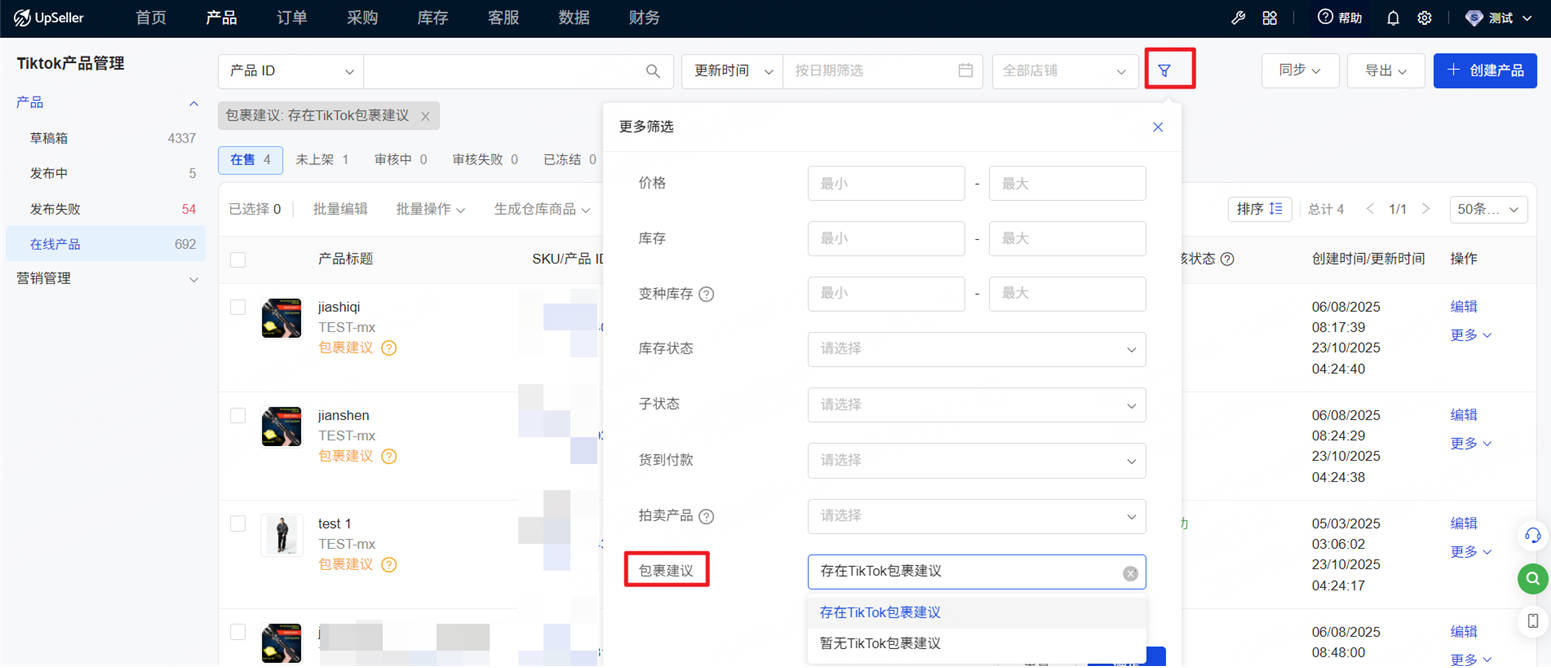Switch to the 未上架 tab
Viewport: 1551px width, 668px height.
click(322, 159)
